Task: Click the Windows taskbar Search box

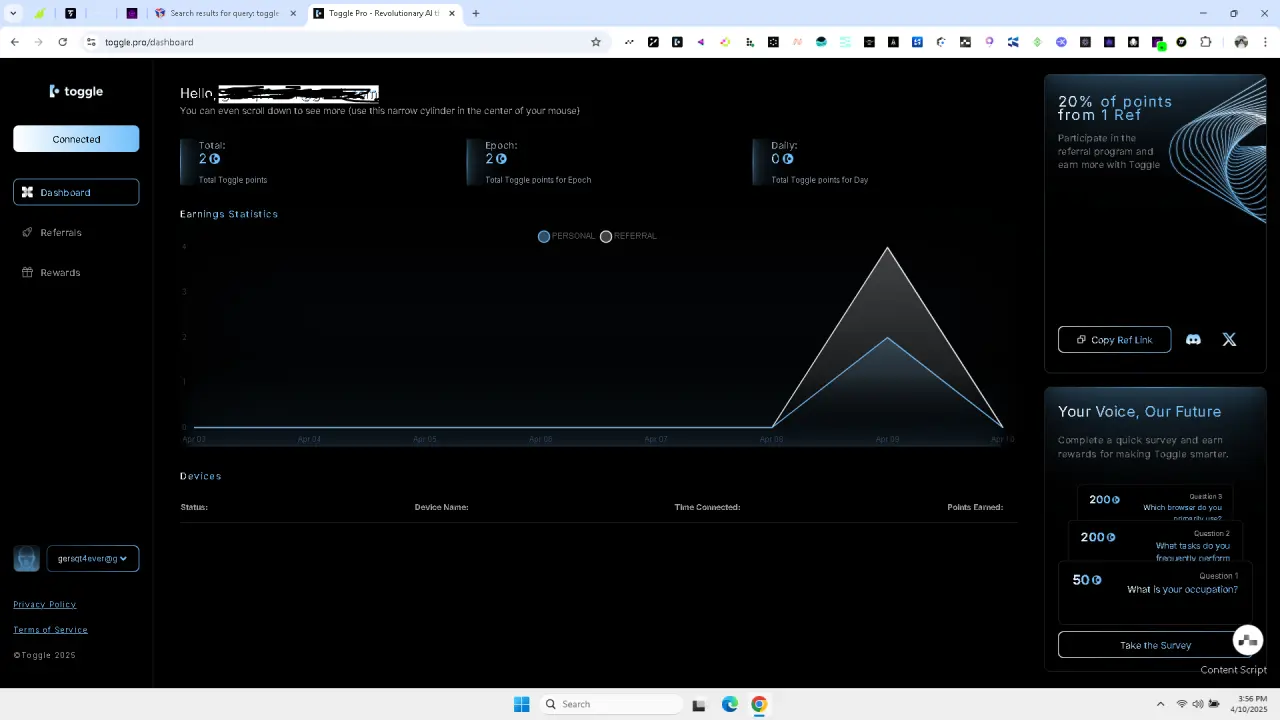Action: tap(612, 704)
